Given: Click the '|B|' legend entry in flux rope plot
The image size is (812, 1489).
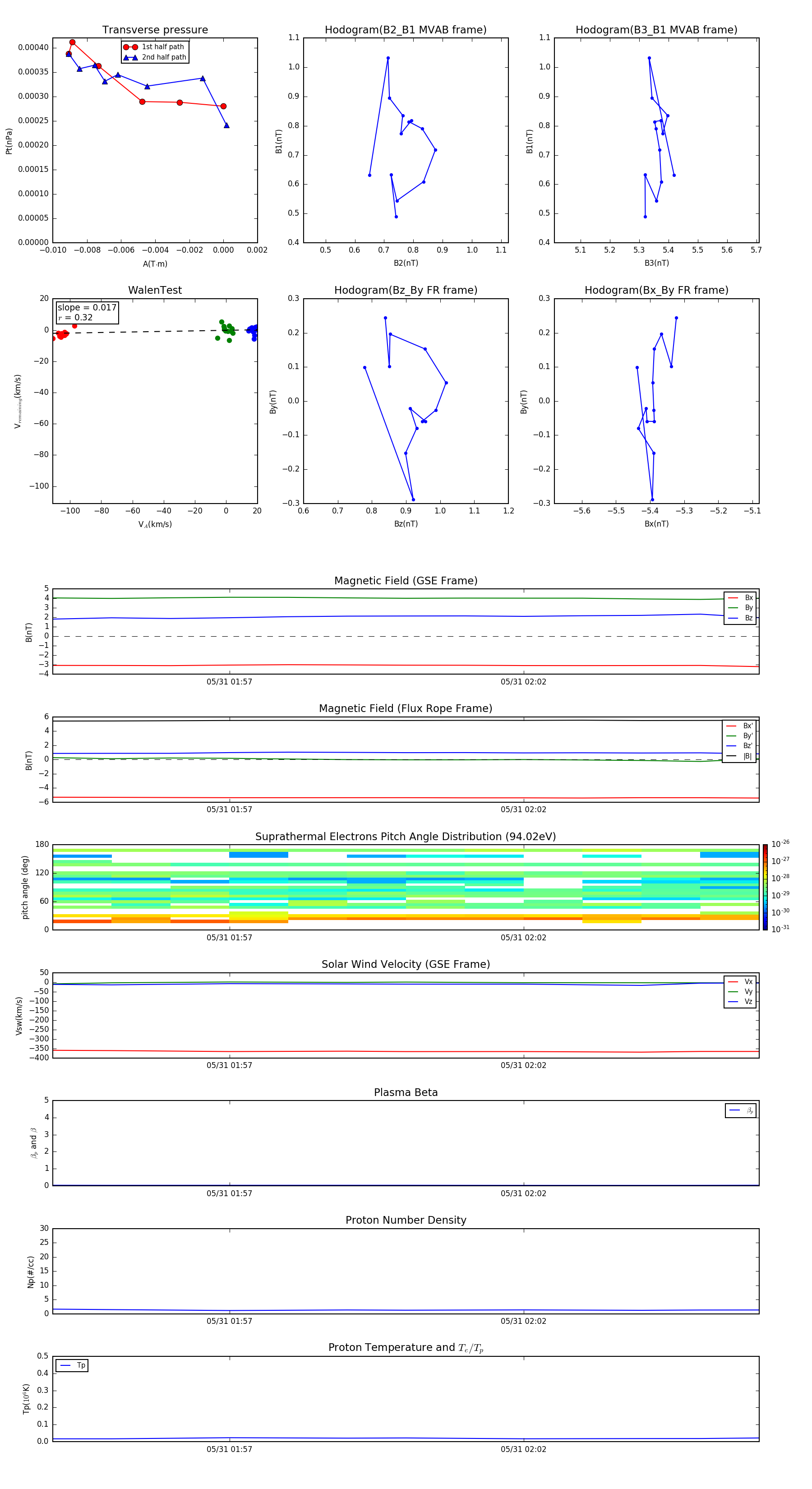Looking at the screenshot, I should (x=740, y=756).
